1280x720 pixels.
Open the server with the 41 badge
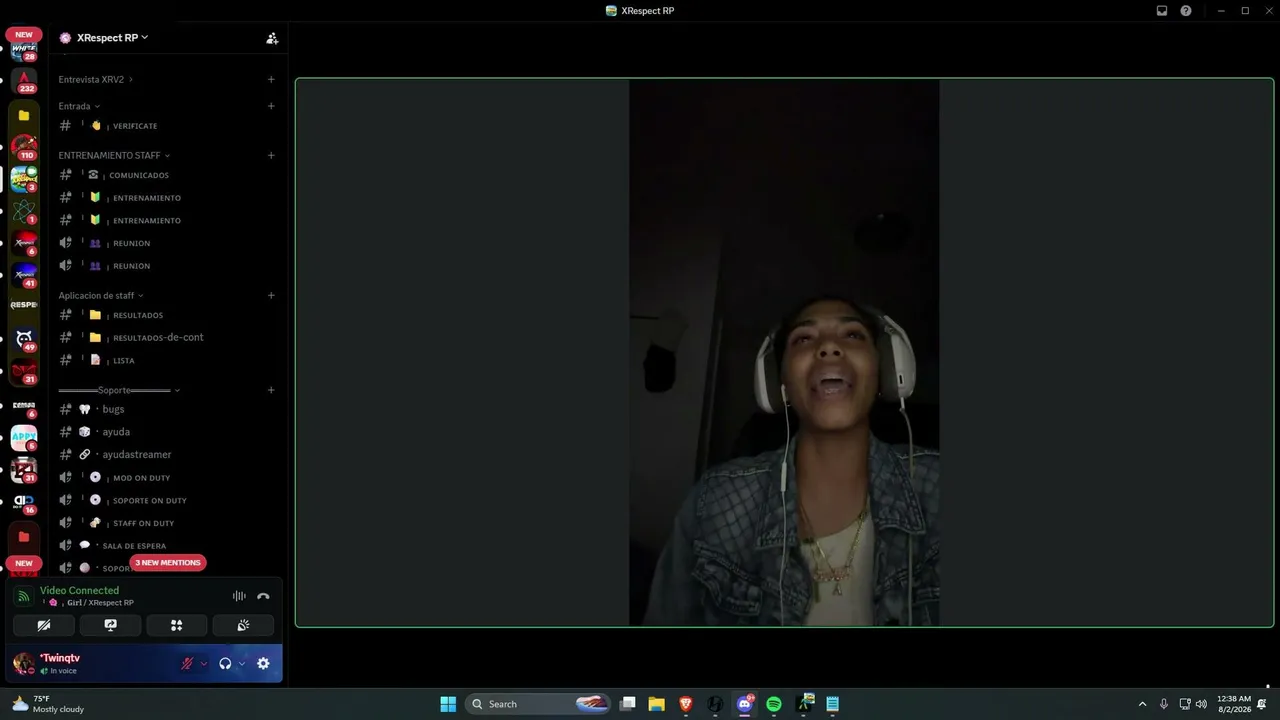[24, 275]
